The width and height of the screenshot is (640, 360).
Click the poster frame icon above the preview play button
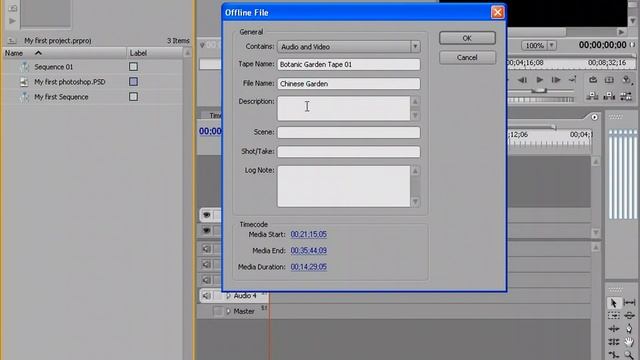[12, 8]
